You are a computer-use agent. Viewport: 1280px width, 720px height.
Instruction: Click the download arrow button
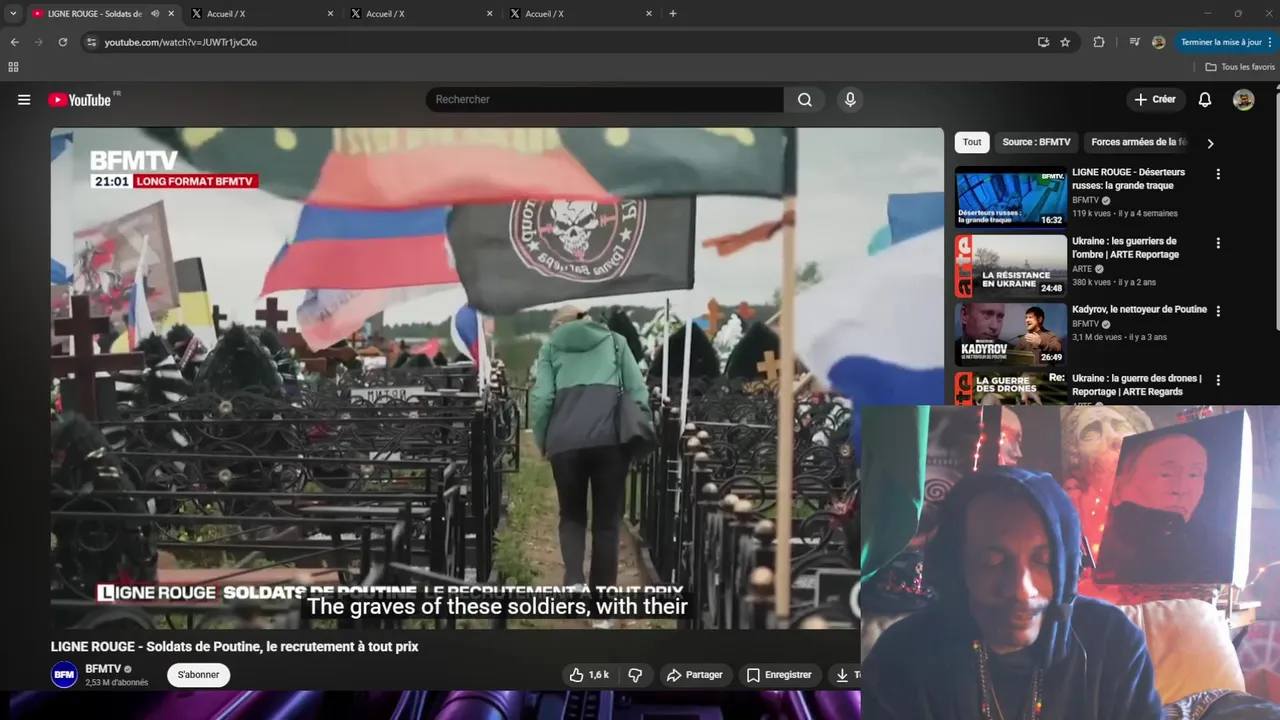tap(843, 675)
